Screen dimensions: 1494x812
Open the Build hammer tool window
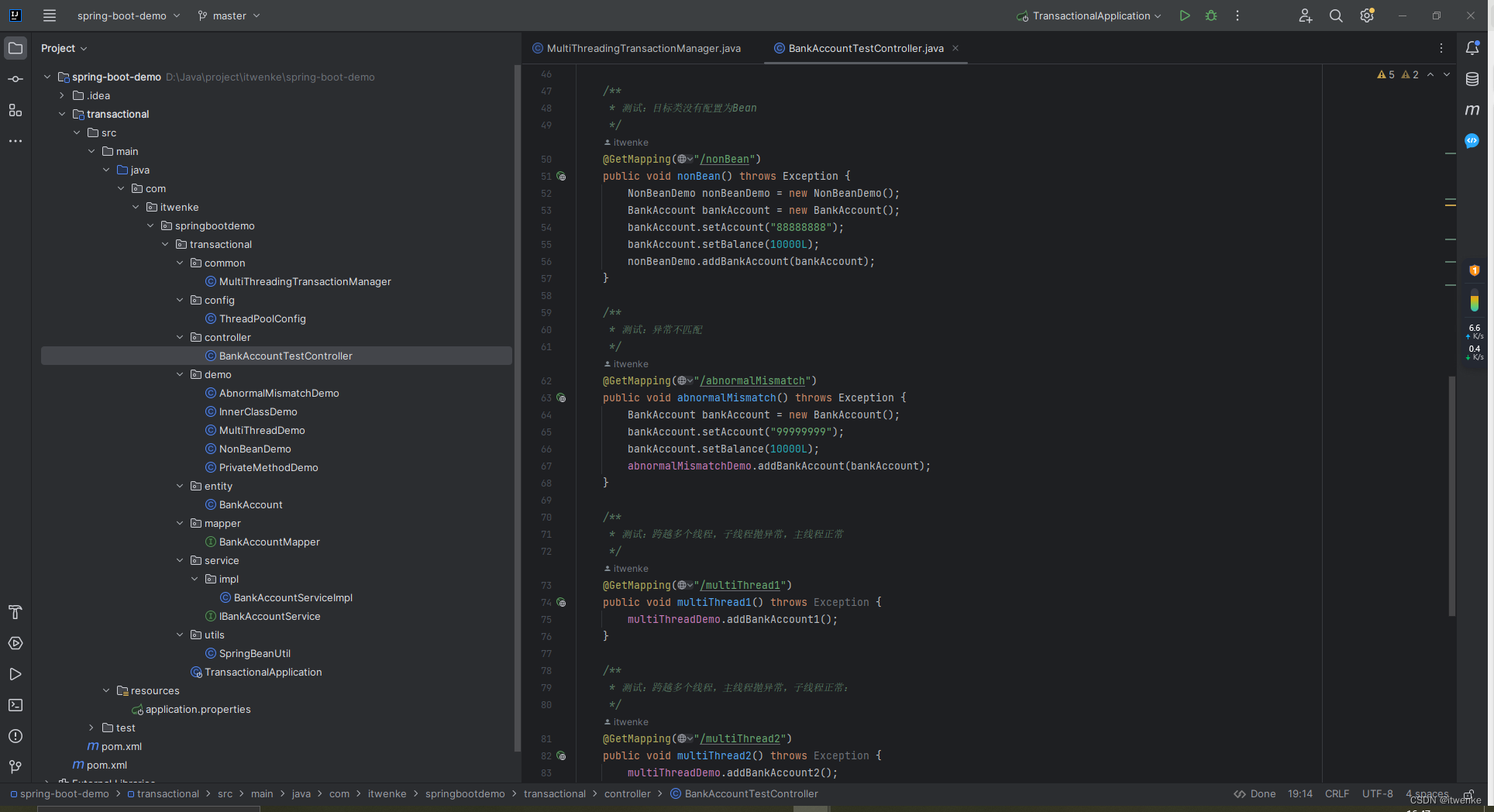pos(15,612)
